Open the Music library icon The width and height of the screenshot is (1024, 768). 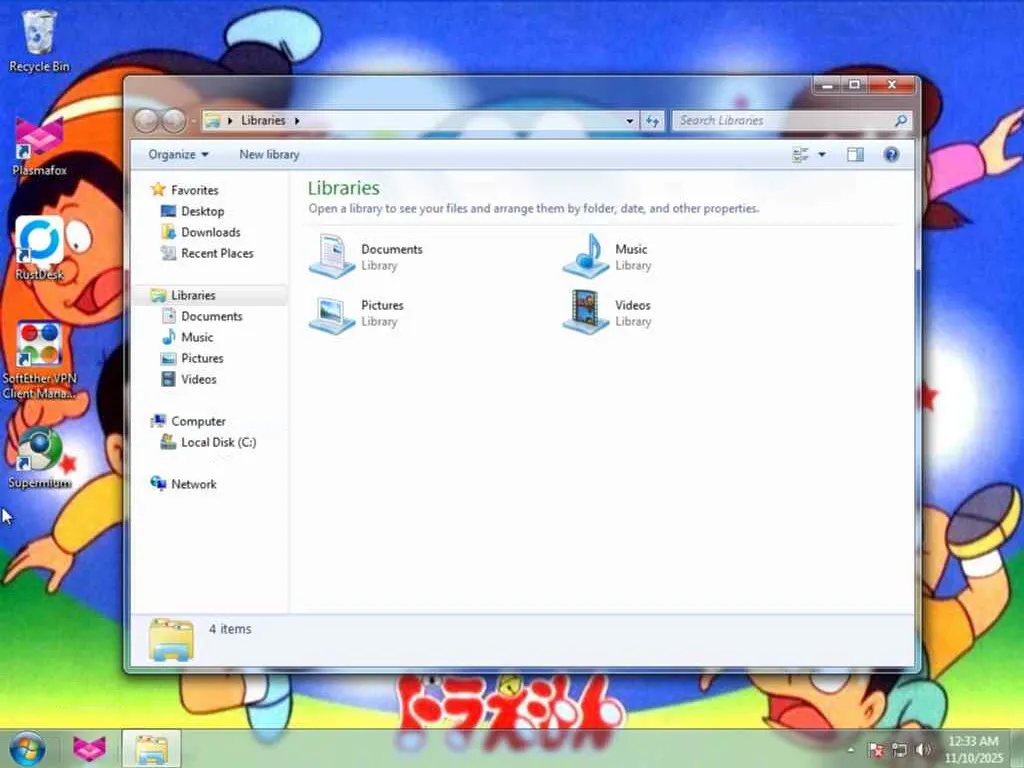tap(586, 256)
